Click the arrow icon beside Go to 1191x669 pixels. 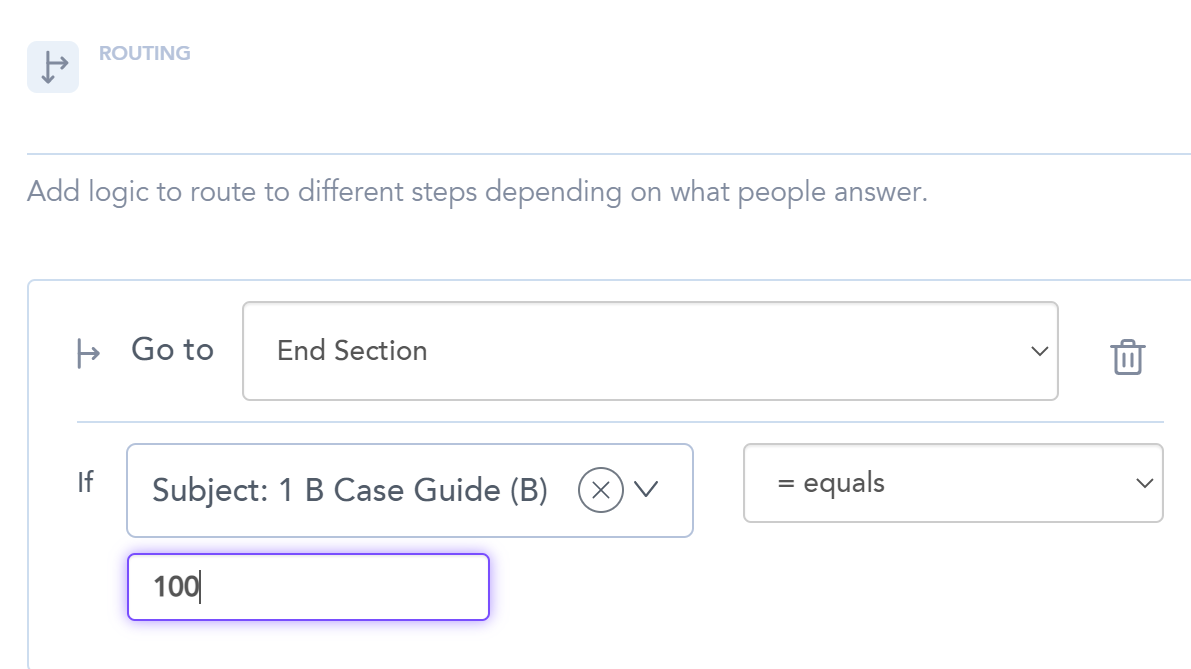(x=89, y=352)
